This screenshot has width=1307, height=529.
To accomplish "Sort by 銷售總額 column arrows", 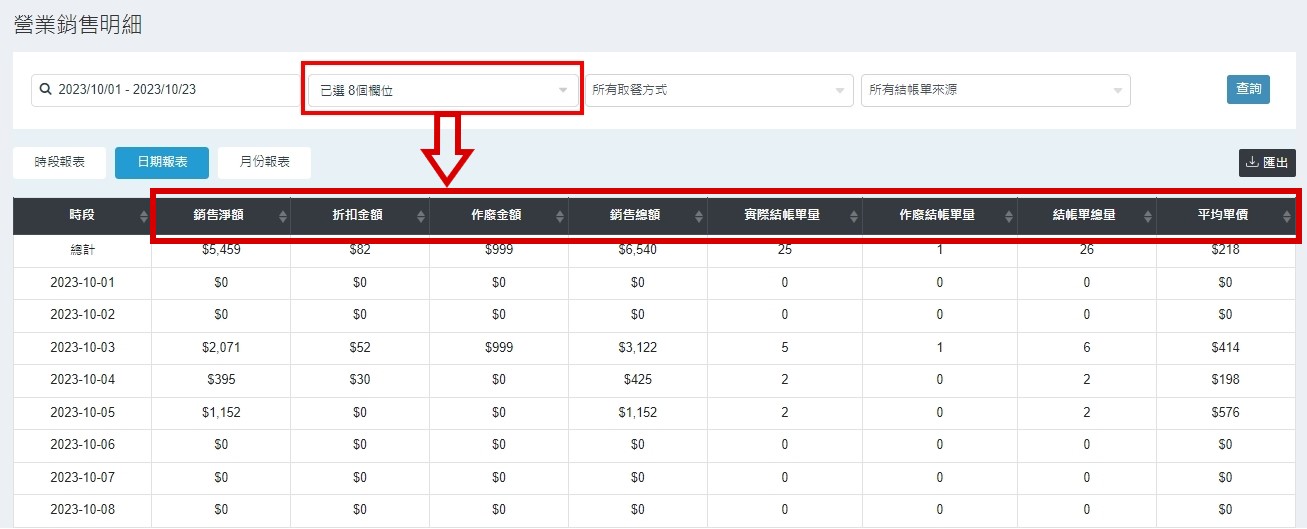I will [699, 216].
